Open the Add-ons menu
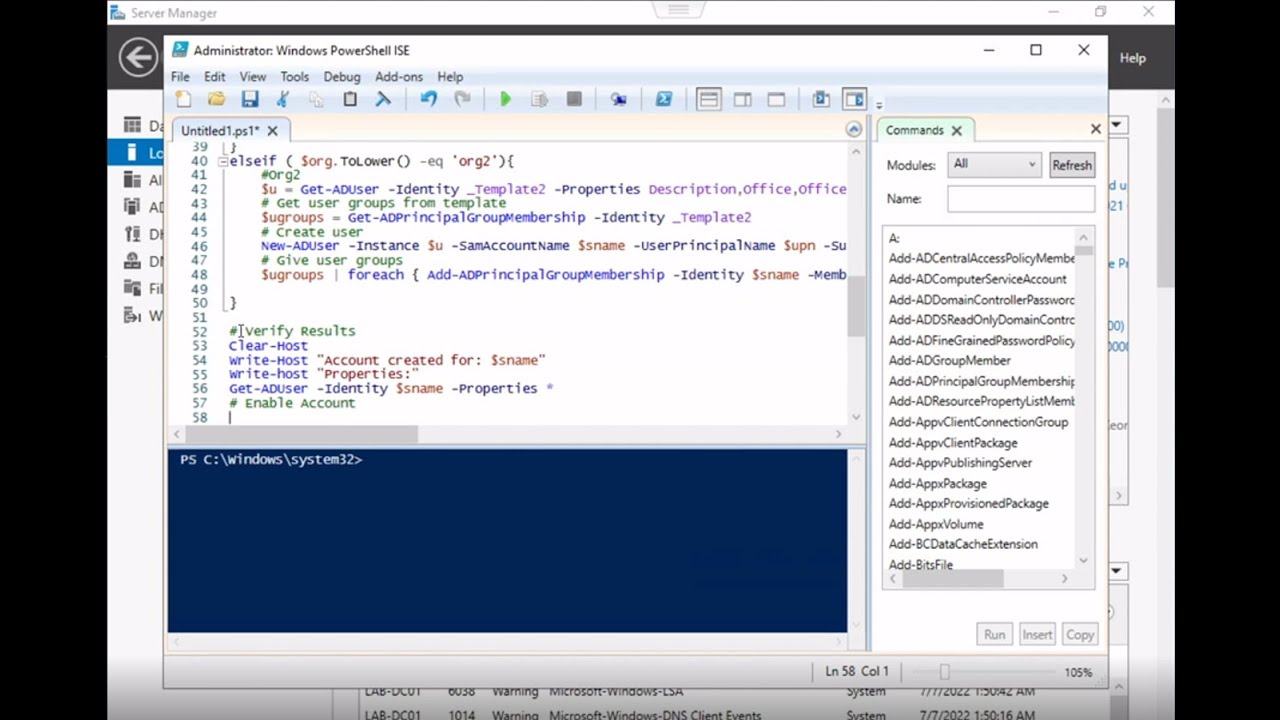 tap(399, 76)
